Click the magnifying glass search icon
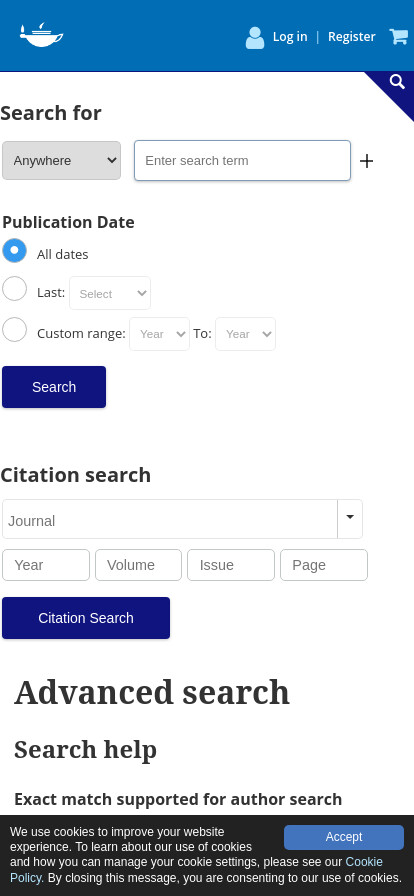414x896 pixels. pos(397,82)
